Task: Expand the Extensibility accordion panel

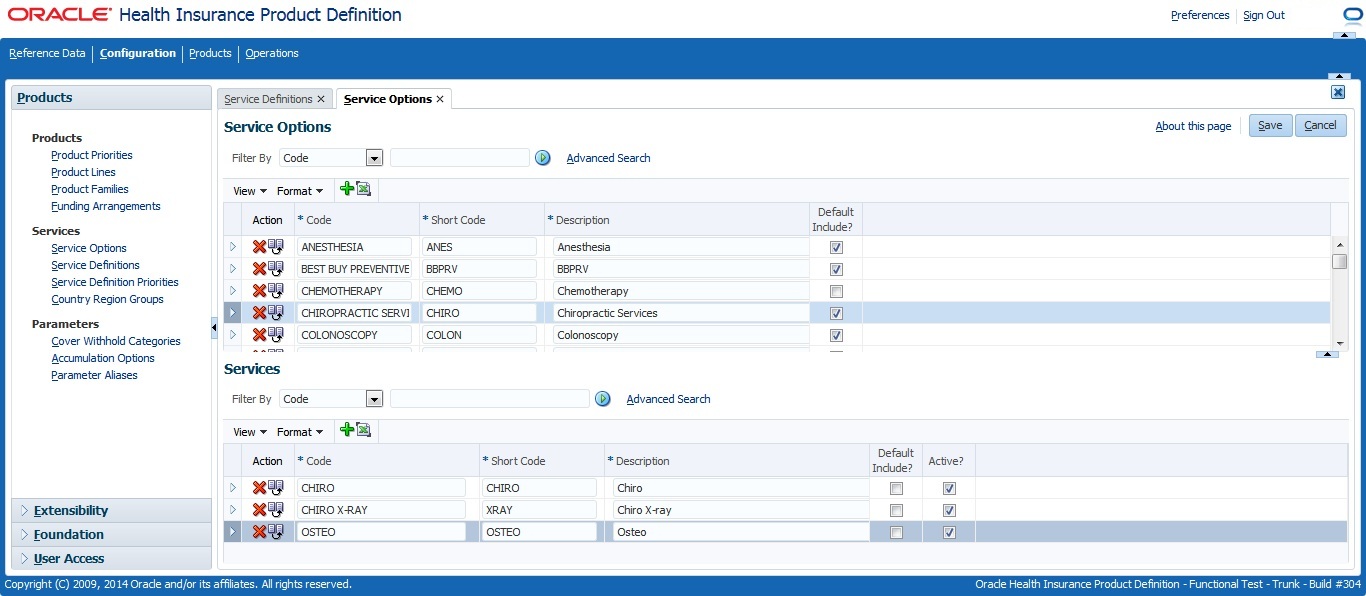Action: coord(111,510)
